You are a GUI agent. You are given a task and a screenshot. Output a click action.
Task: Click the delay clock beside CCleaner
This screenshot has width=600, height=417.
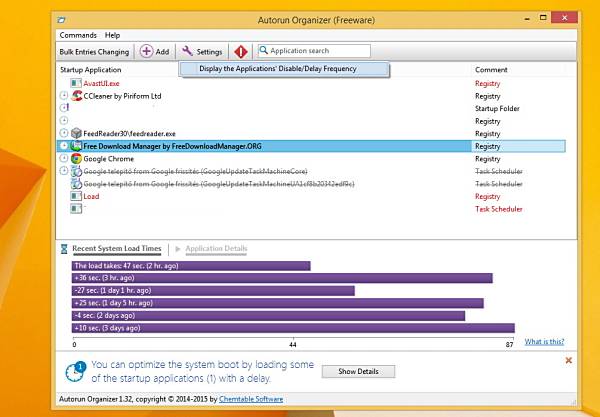[64, 95]
